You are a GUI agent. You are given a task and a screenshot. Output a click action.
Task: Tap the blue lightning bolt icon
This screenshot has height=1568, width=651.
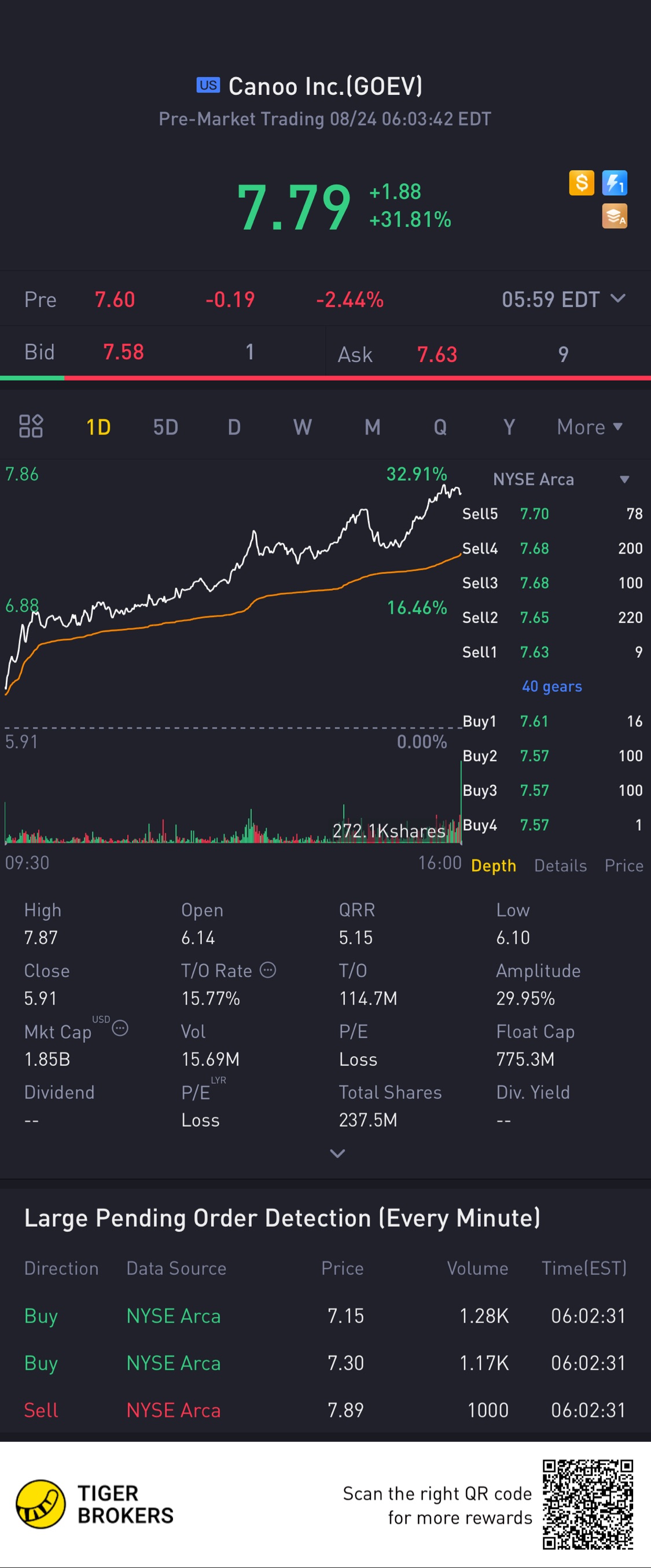[615, 183]
